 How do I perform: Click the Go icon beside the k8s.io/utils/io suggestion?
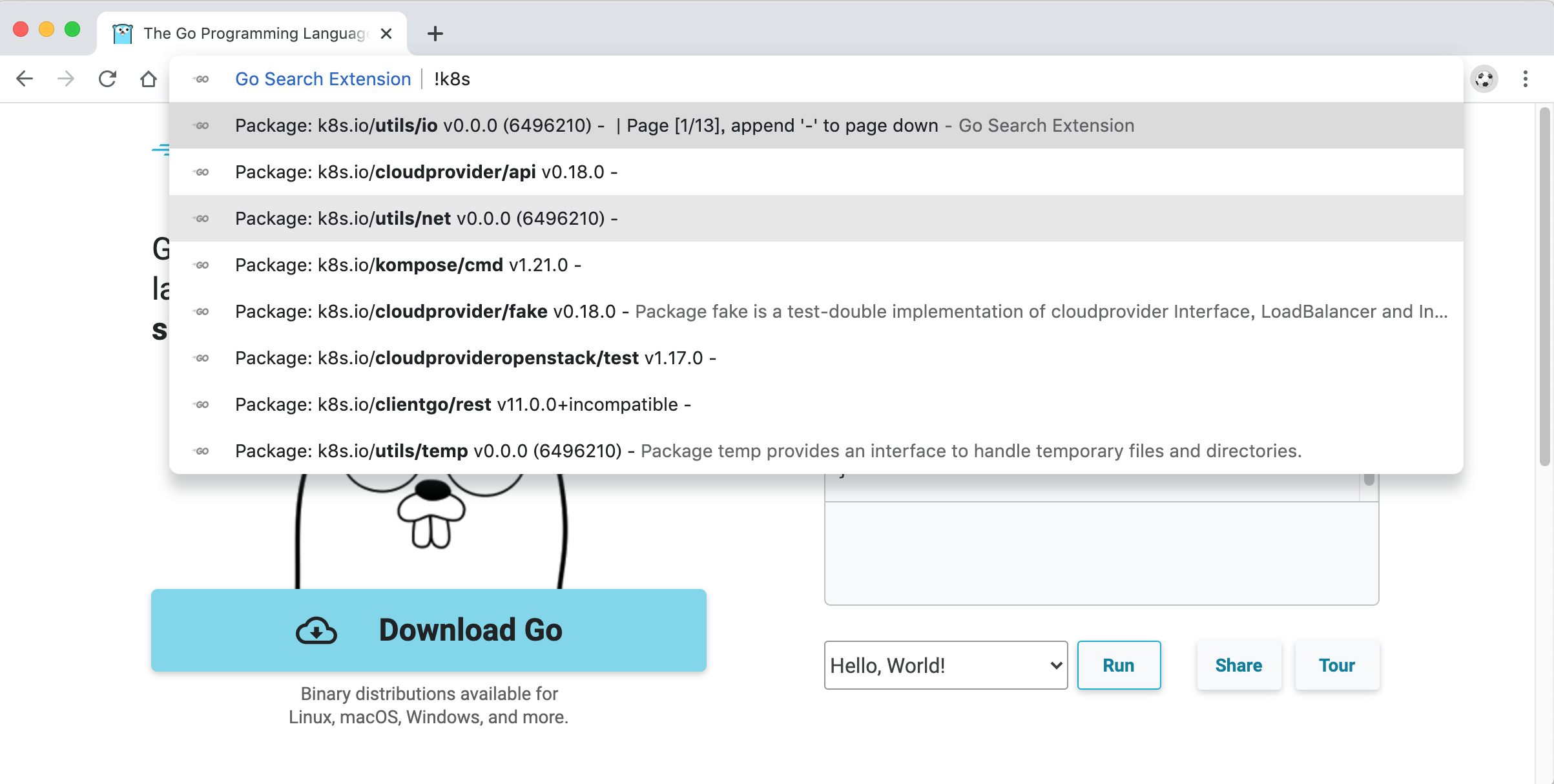202,125
